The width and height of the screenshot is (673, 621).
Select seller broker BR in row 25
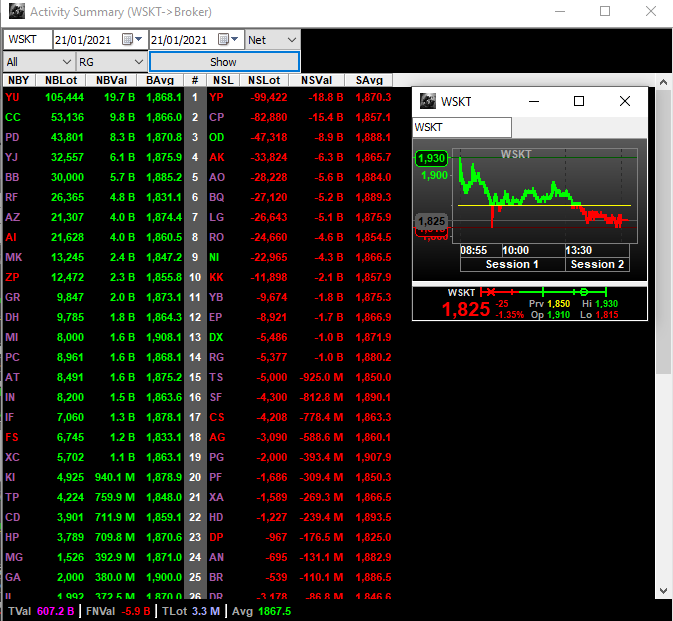(x=216, y=577)
